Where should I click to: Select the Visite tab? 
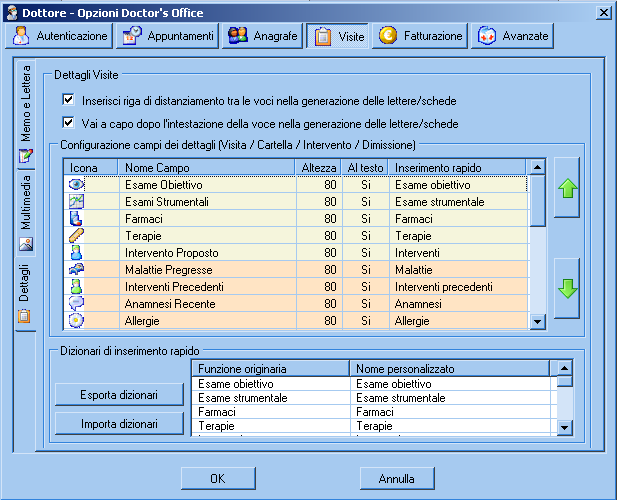(x=338, y=36)
